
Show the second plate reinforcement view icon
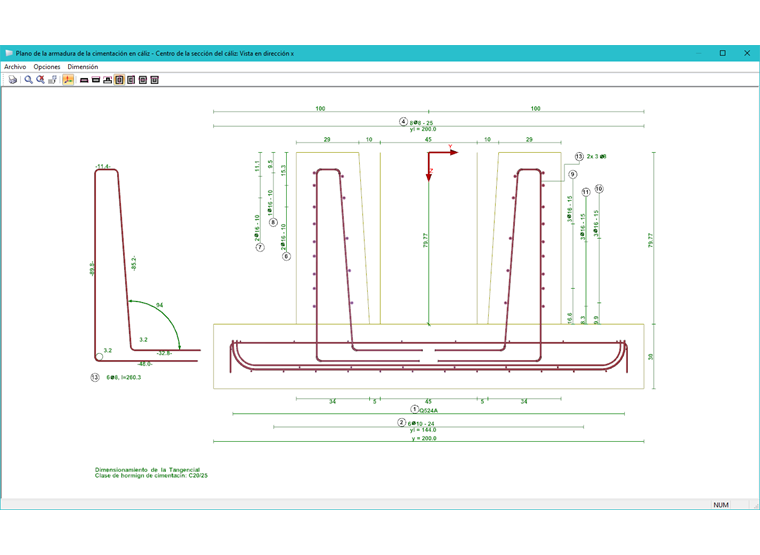95,80
